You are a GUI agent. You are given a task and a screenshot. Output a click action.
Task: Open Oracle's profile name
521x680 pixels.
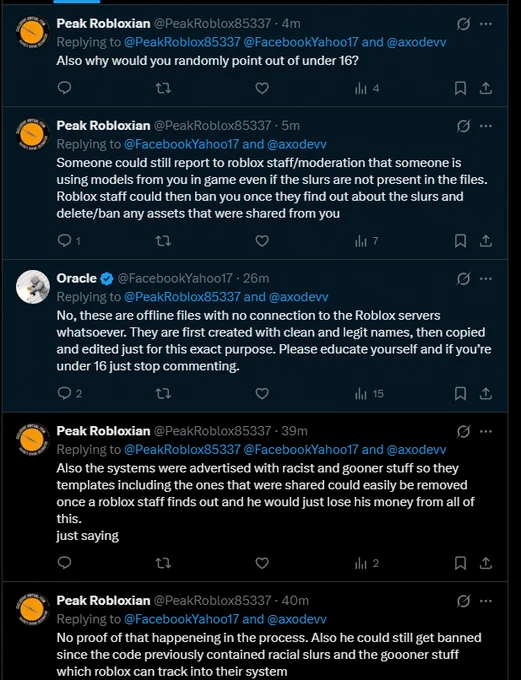[x=76, y=278]
